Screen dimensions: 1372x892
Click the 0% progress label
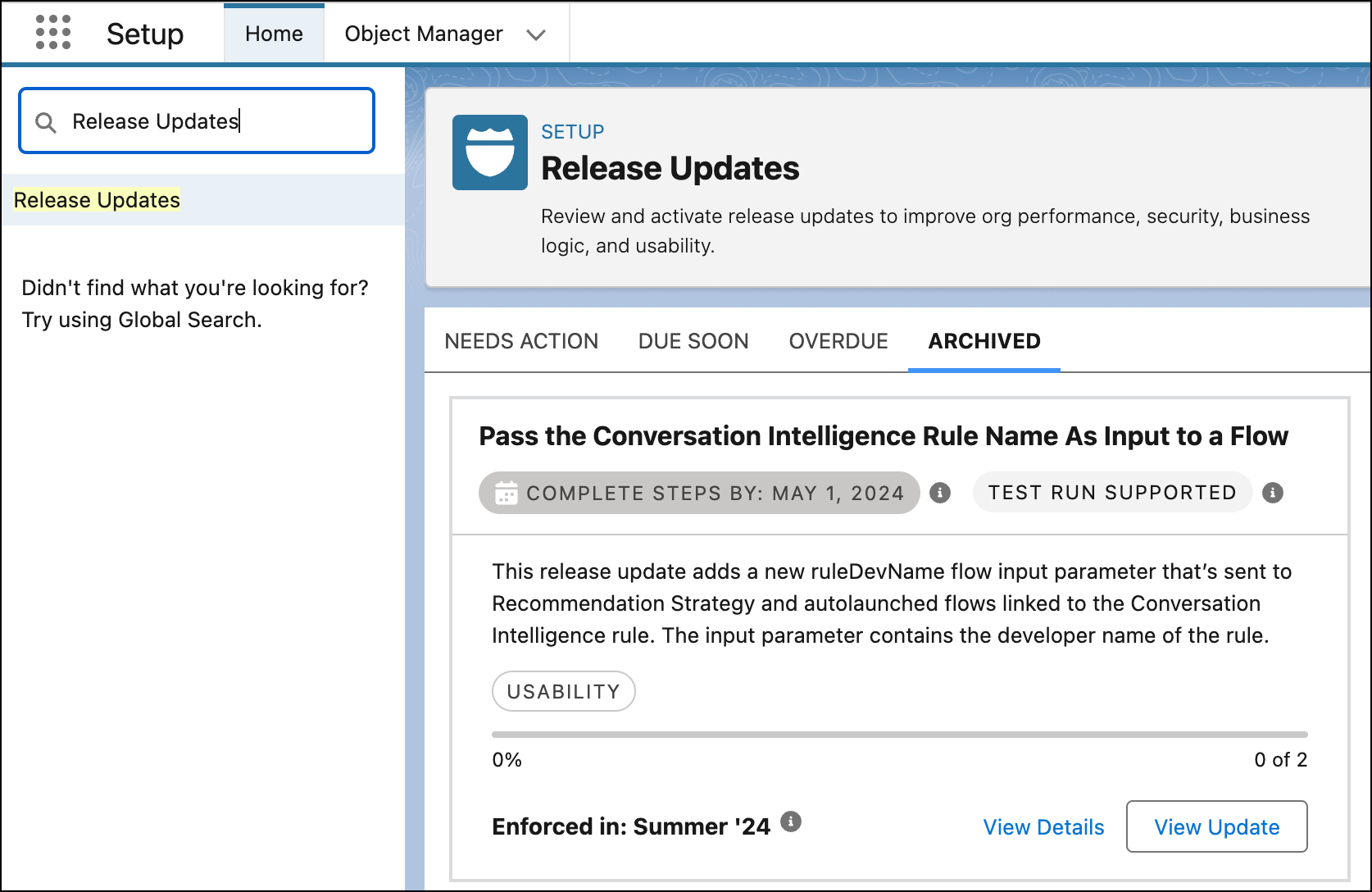point(507,760)
